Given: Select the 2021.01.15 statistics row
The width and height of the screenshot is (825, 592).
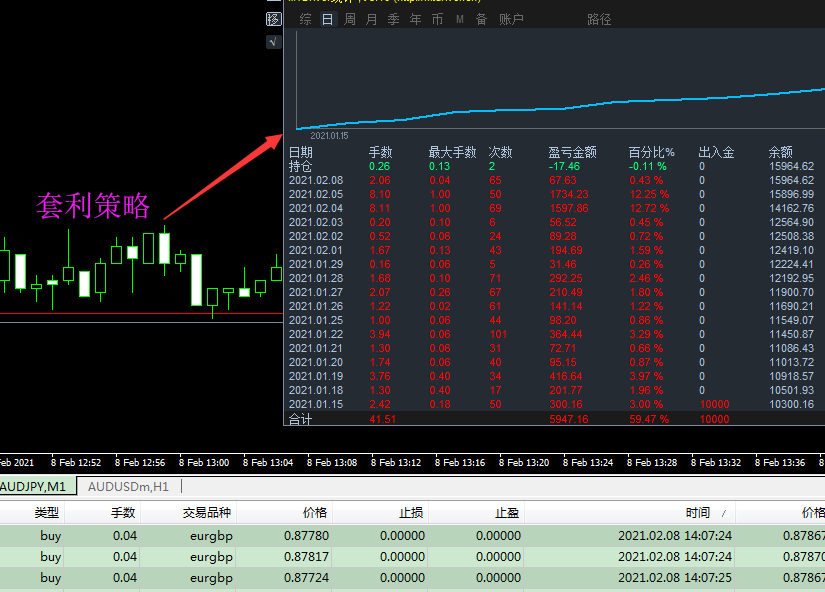Looking at the screenshot, I should (555, 404).
